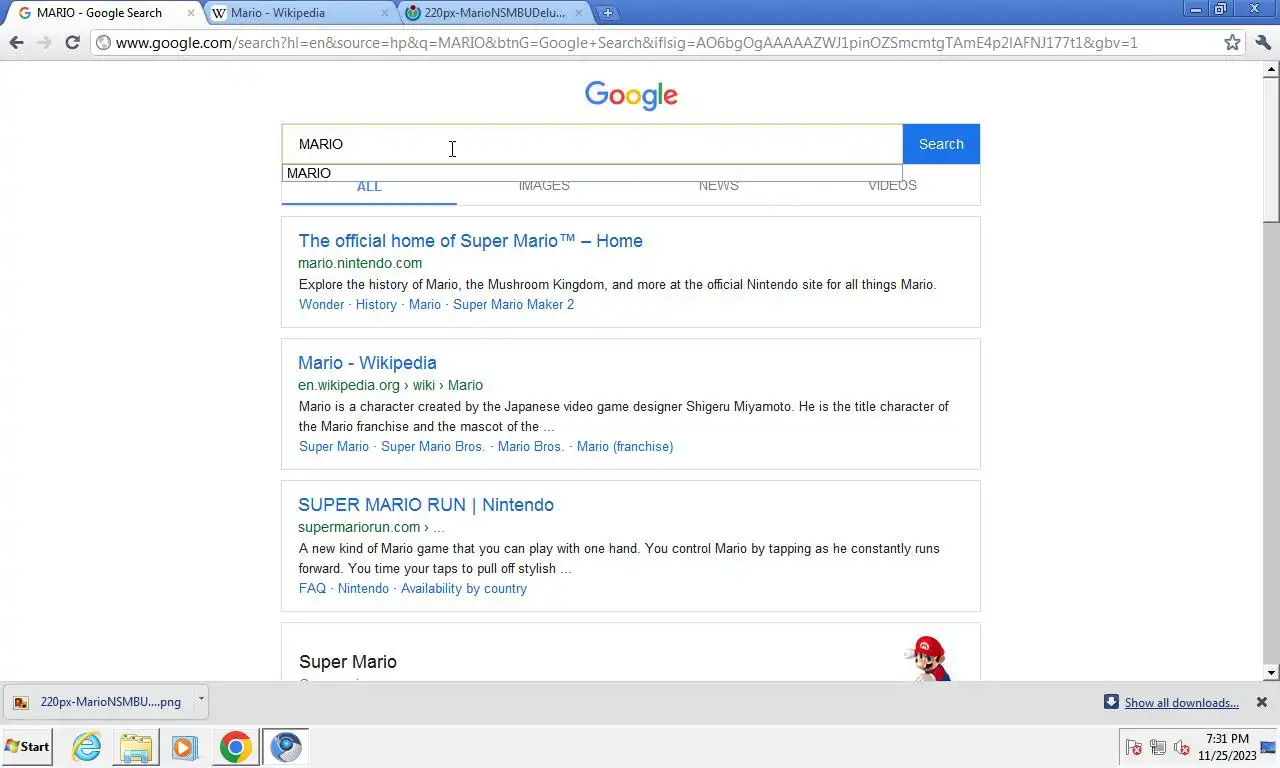The height and width of the screenshot is (768, 1280).
Task: Close the Mario - Wikipedia tab
Action: coord(386,13)
